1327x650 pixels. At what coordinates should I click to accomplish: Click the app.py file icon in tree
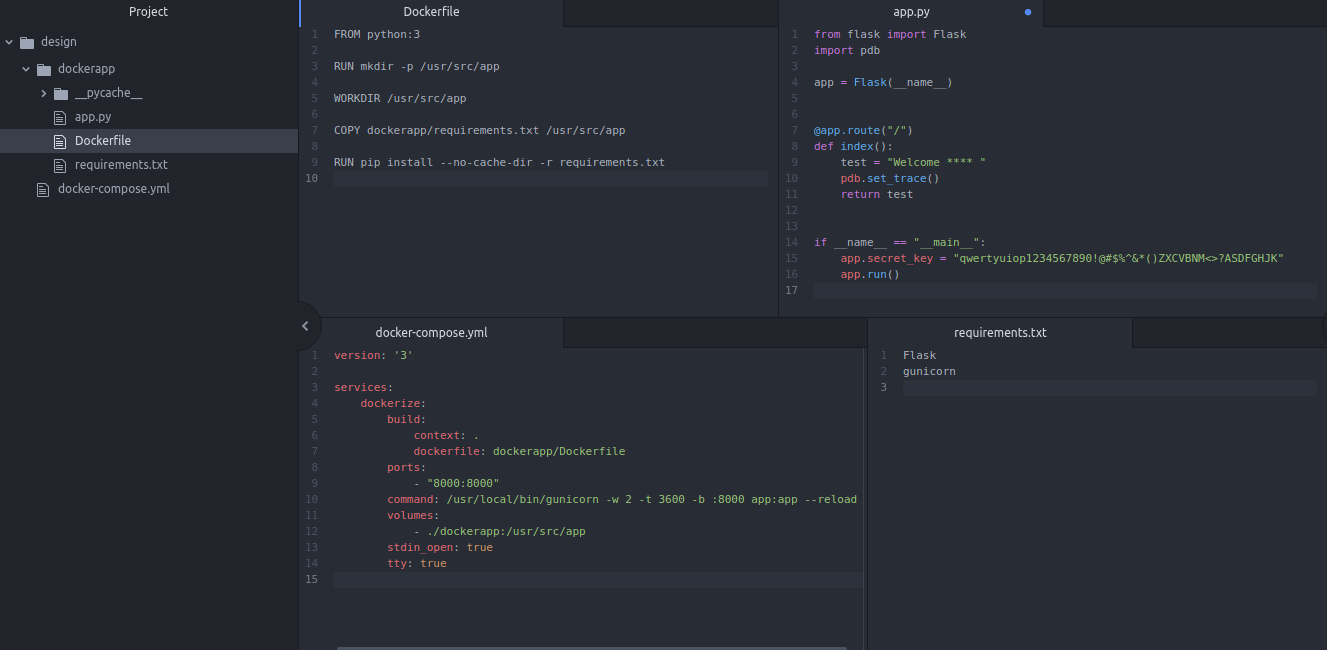[x=60, y=117]
